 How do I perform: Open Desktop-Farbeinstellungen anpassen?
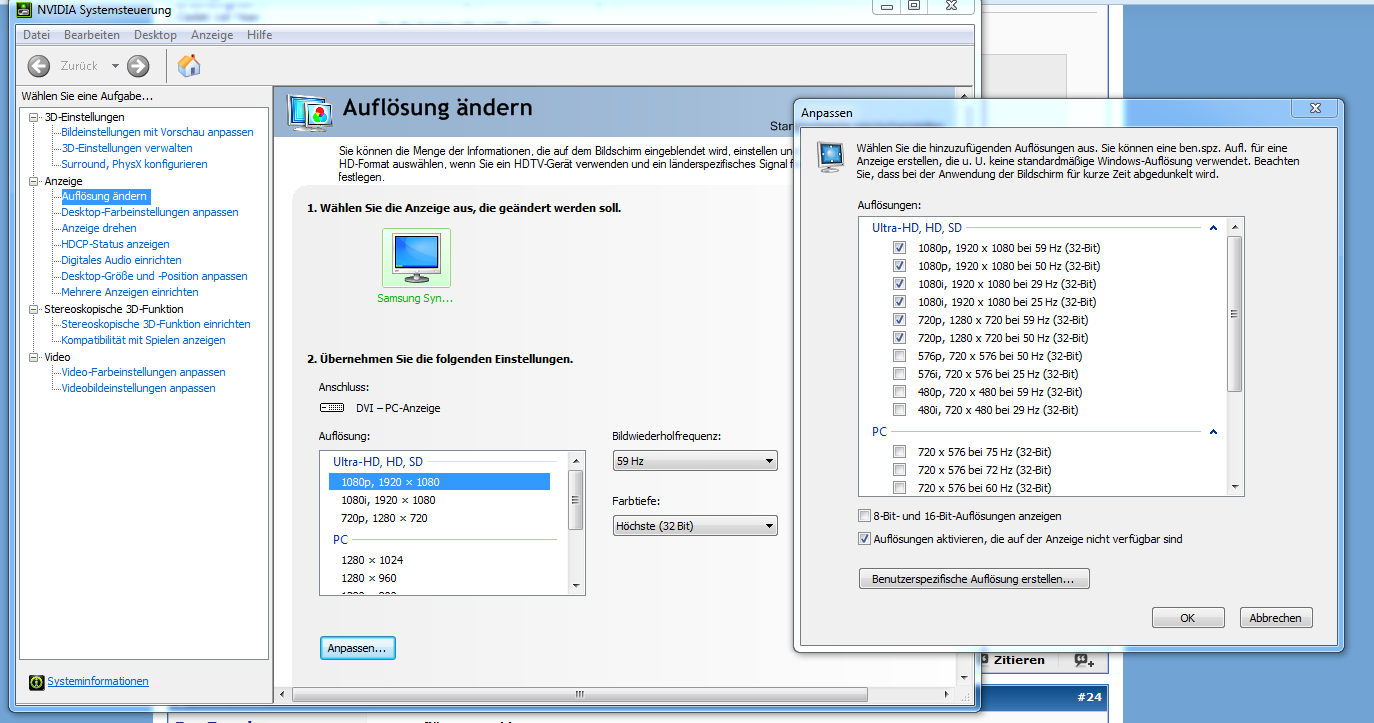[x=150, y=212]
